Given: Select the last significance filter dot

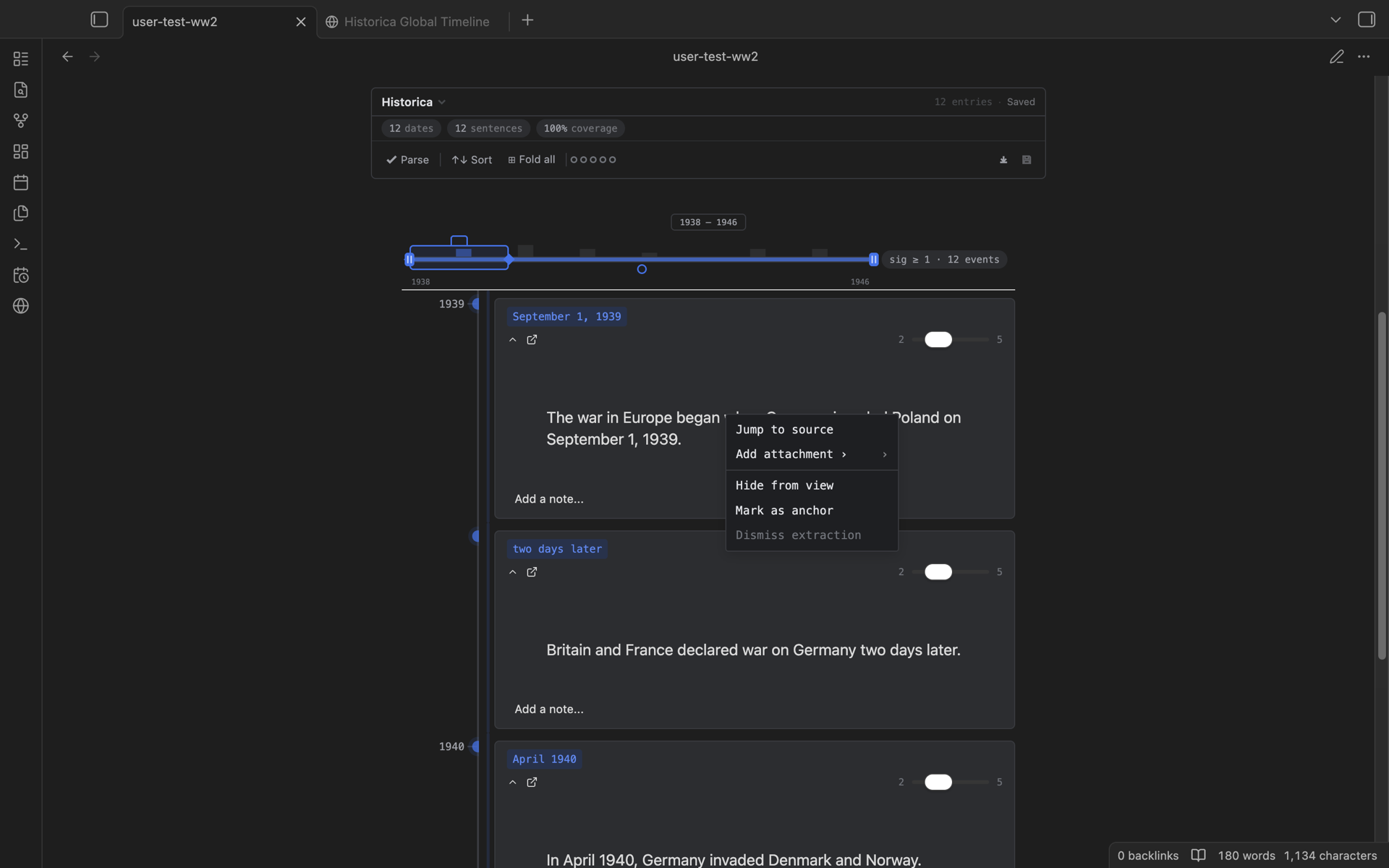Looking at the screenshot, I should (x=612, y=160).
